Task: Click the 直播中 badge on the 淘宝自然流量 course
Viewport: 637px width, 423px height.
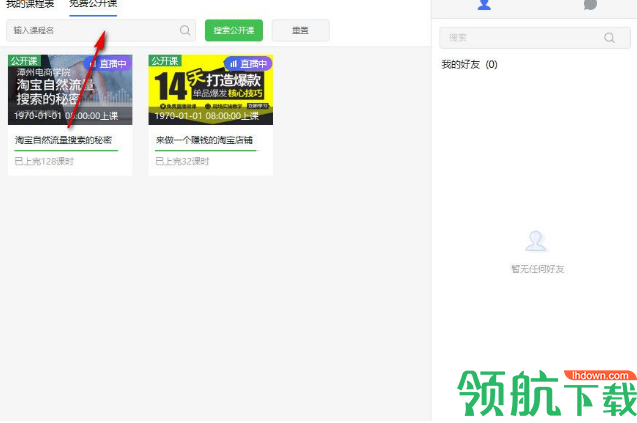Action: (x=108, y=64)
